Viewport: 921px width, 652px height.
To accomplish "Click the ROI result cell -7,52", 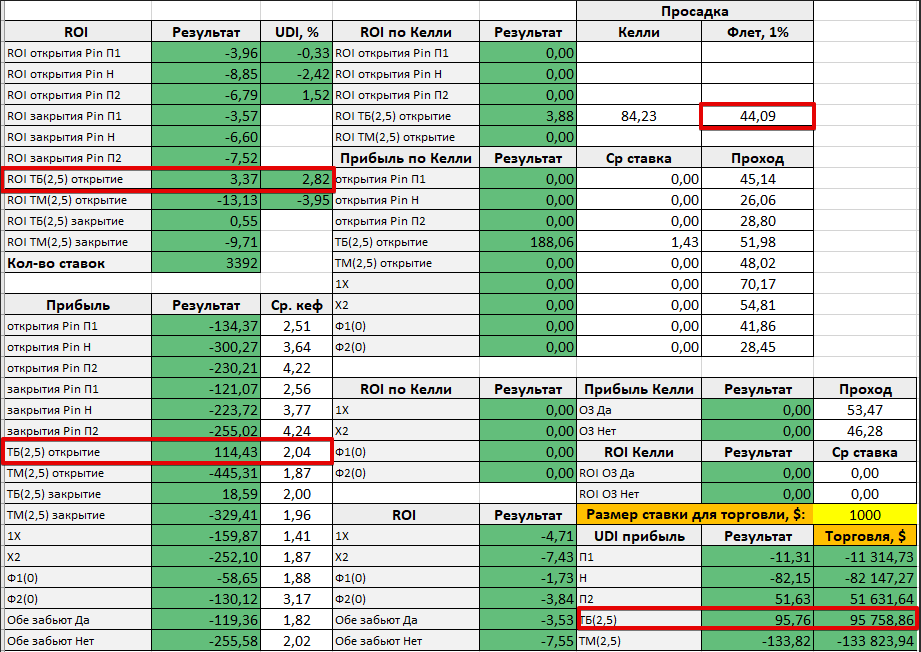I will tap(206, 158).
